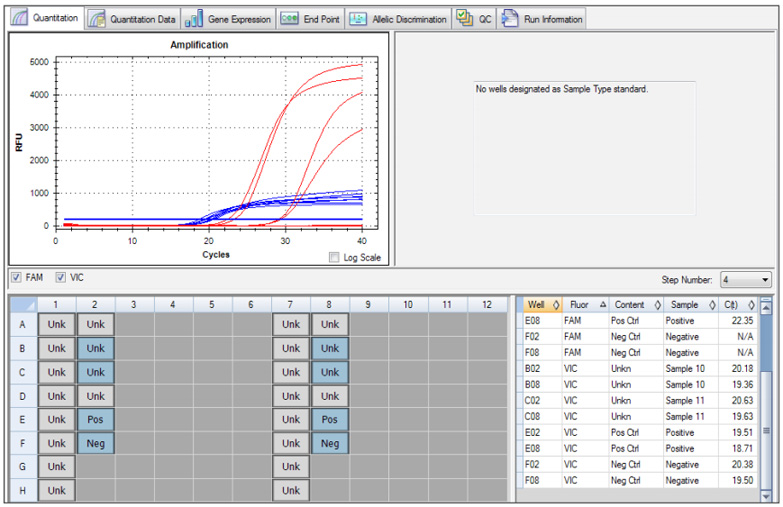783x507 pixels.
Task: Select well A1 Unk
Action: [x=56, y=324]
